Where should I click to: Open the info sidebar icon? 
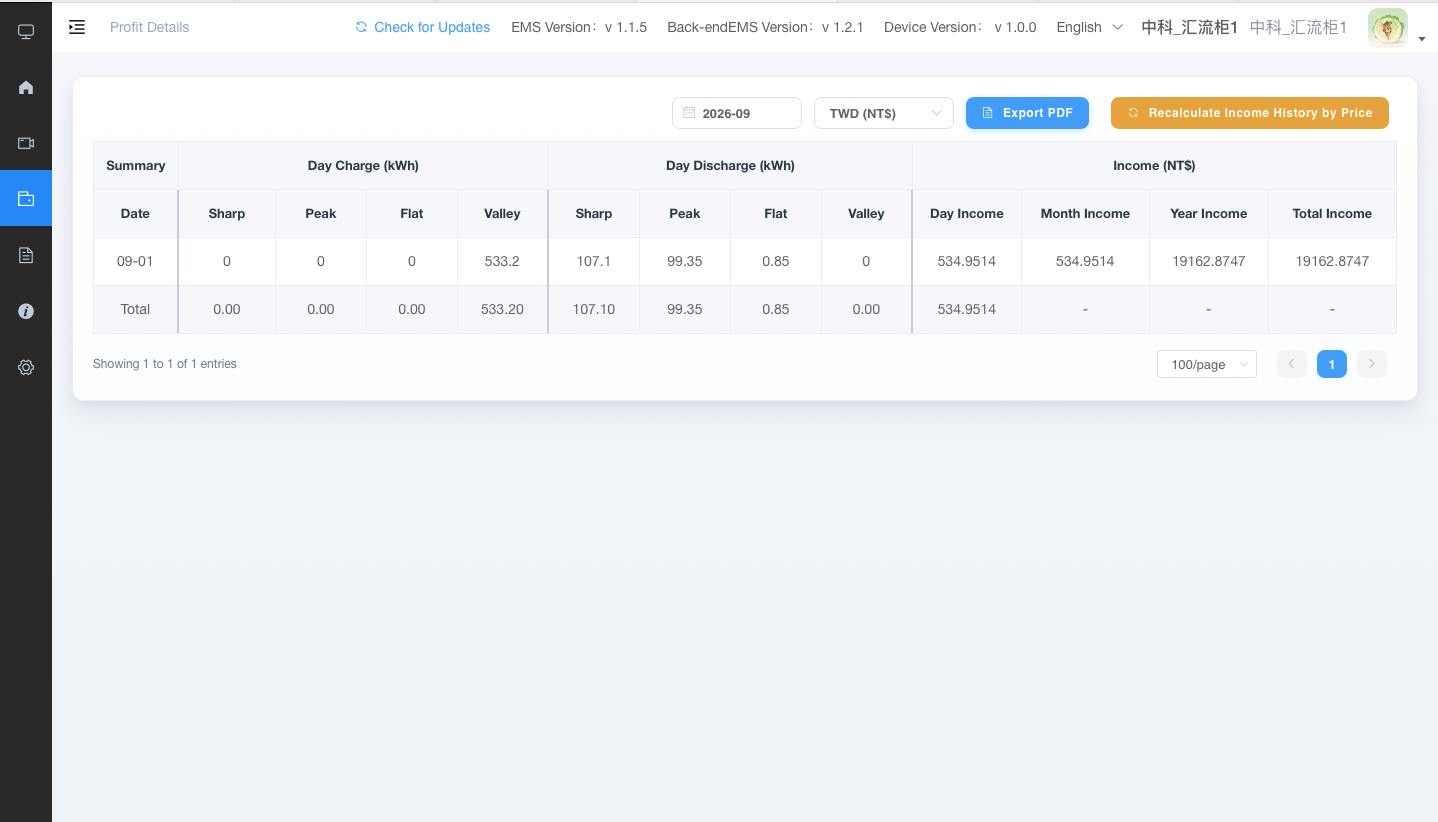(26, 311)
